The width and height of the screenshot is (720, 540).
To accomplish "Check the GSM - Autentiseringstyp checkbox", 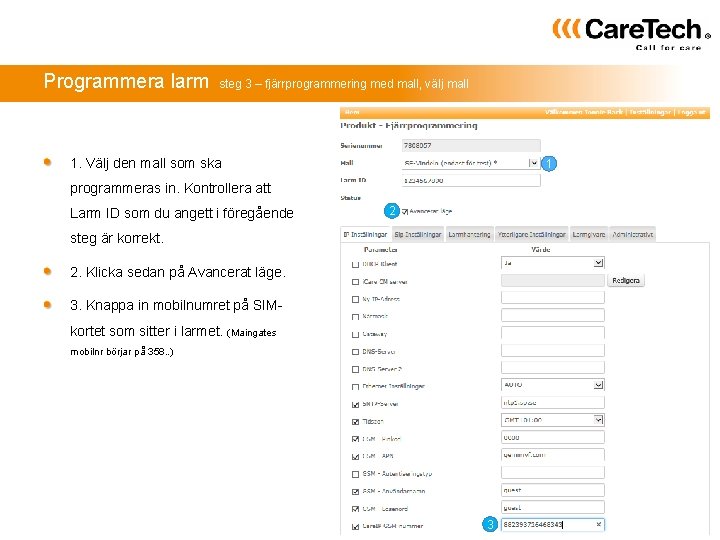I will point(355,474).
